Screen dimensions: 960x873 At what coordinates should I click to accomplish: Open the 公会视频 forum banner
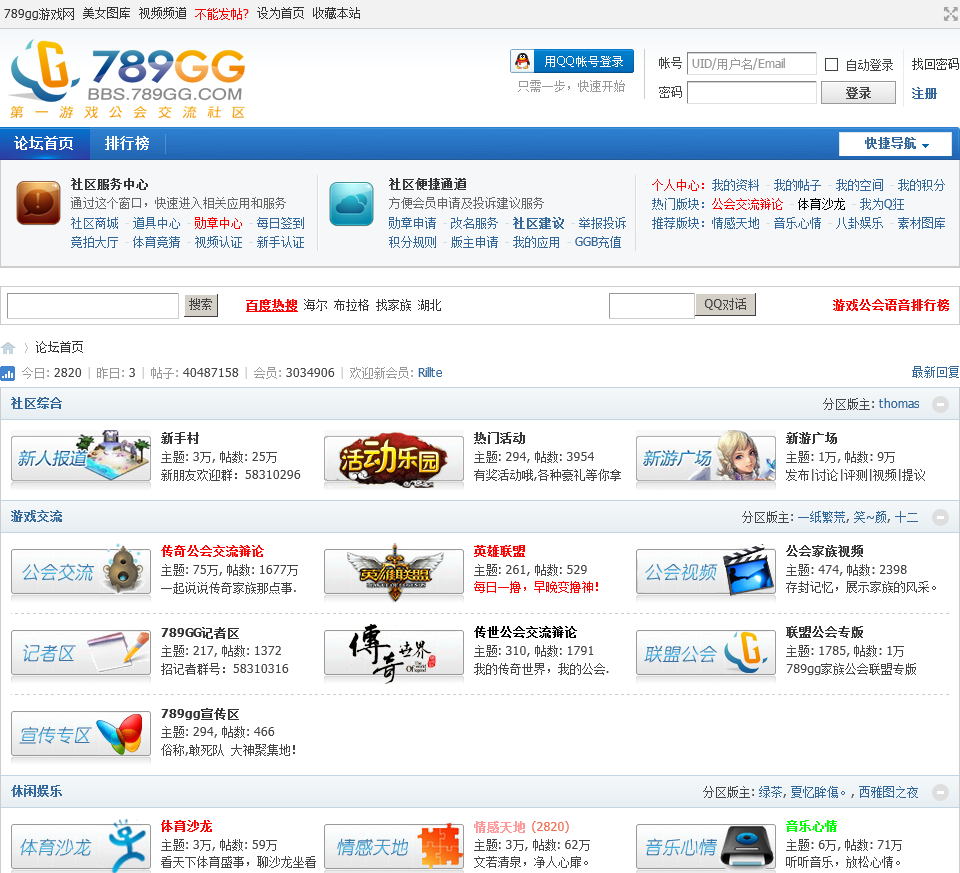[706, 571]
